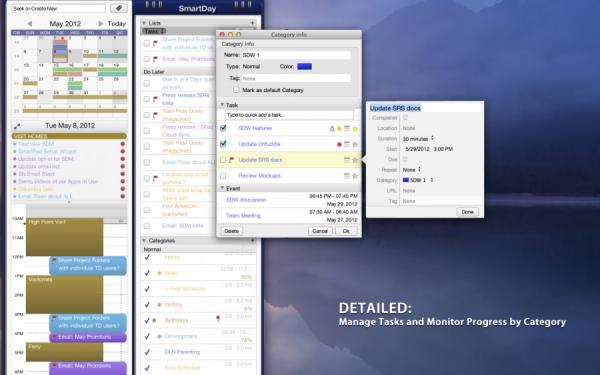Image resolution: width=600 pixels, height=375 pixels.
Task: Click the alert bell icon on SDW features
Action: 332,129
